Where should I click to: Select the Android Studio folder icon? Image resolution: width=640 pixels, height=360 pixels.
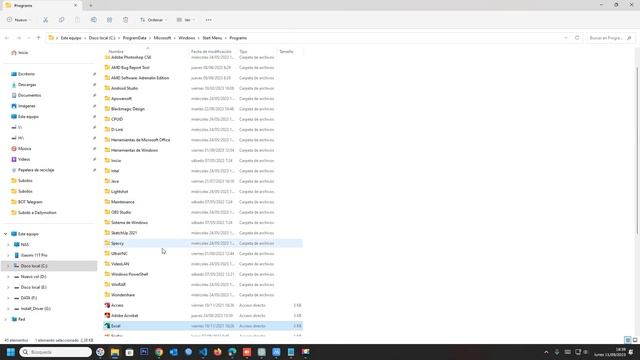pos(107,88)
